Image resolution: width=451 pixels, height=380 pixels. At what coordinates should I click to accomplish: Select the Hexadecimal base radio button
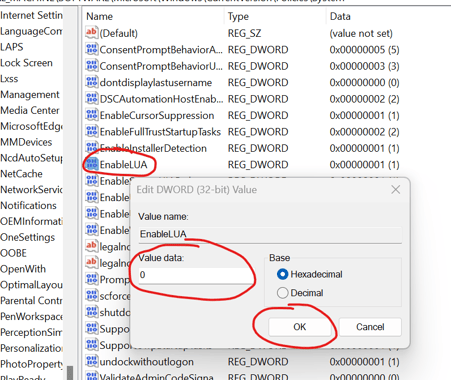coord(282,274)
